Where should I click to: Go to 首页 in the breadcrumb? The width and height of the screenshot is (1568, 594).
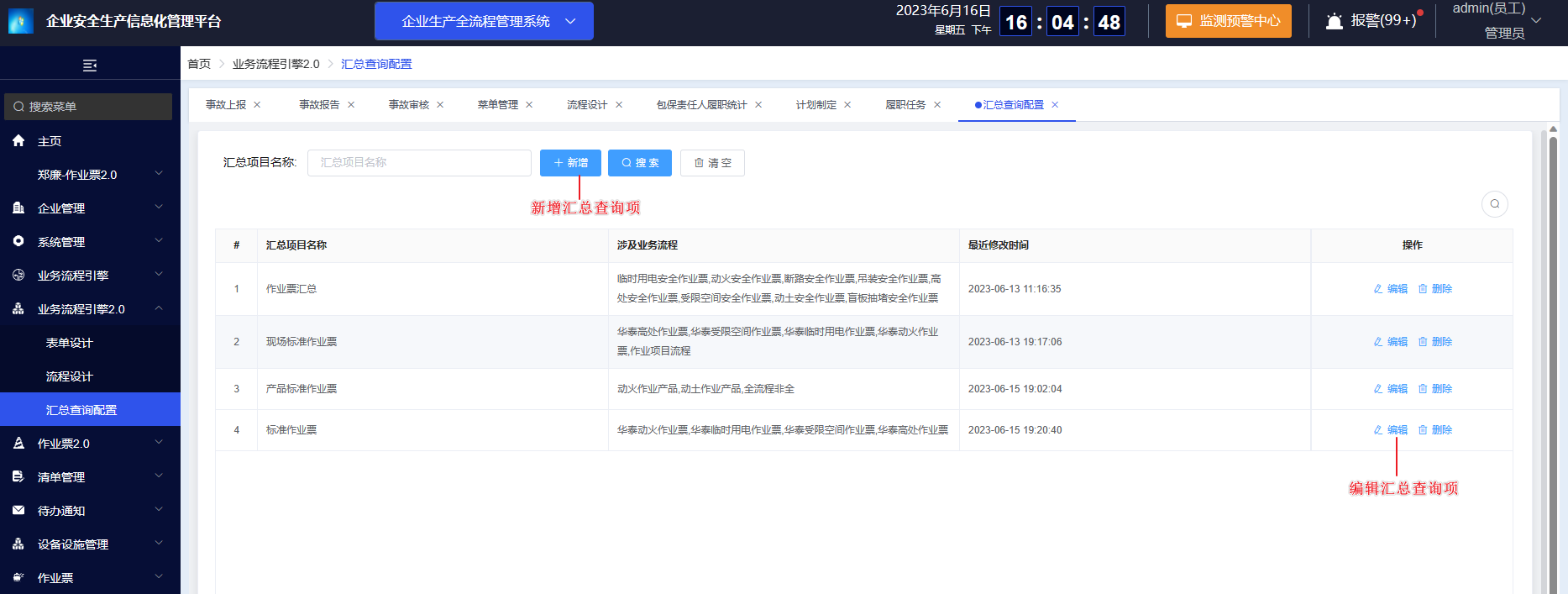[x=199, y=64]
